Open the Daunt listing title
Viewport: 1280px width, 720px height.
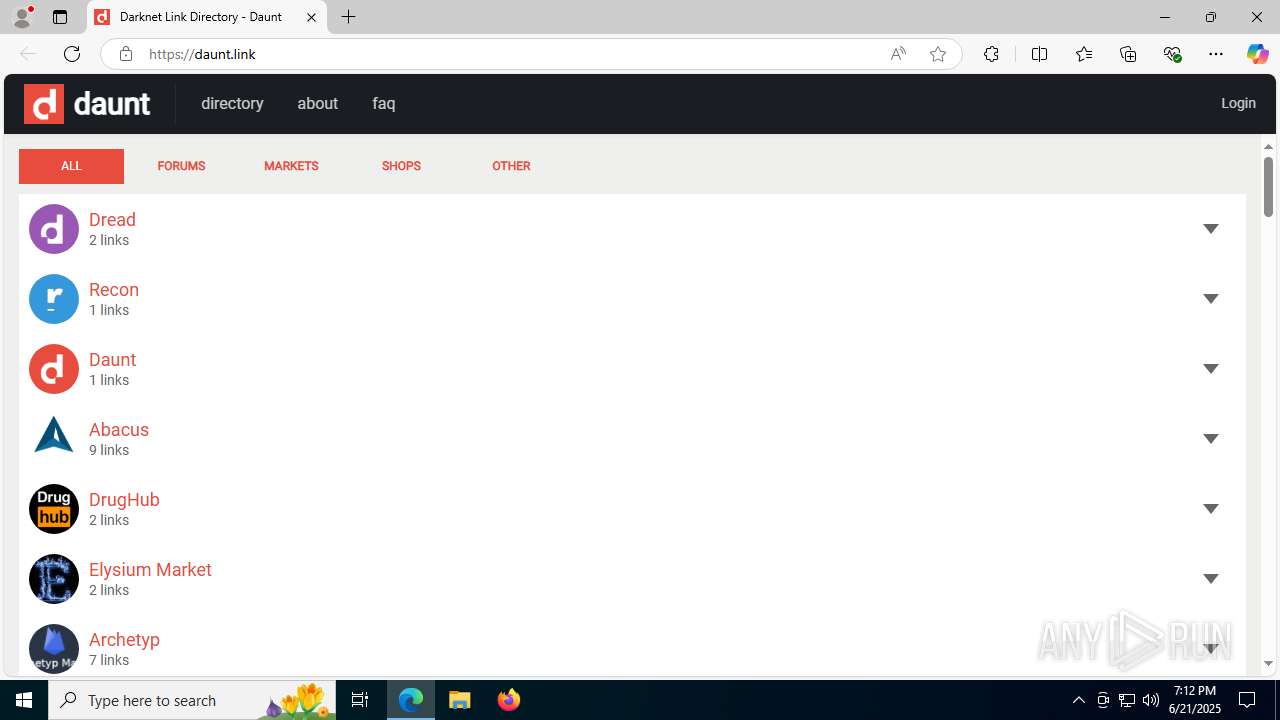pos(112,360)
